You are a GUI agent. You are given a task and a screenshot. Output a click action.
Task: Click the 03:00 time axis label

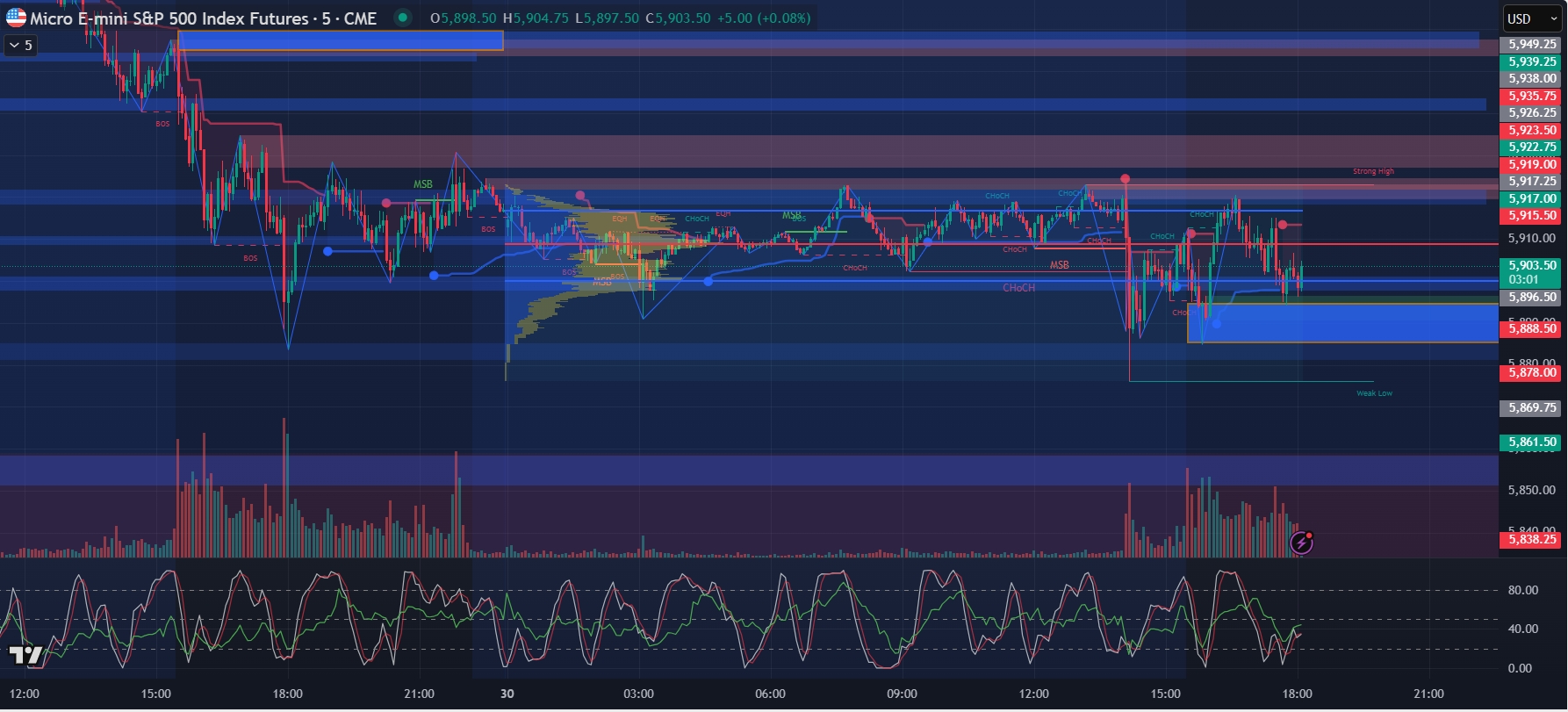(638, 694)
